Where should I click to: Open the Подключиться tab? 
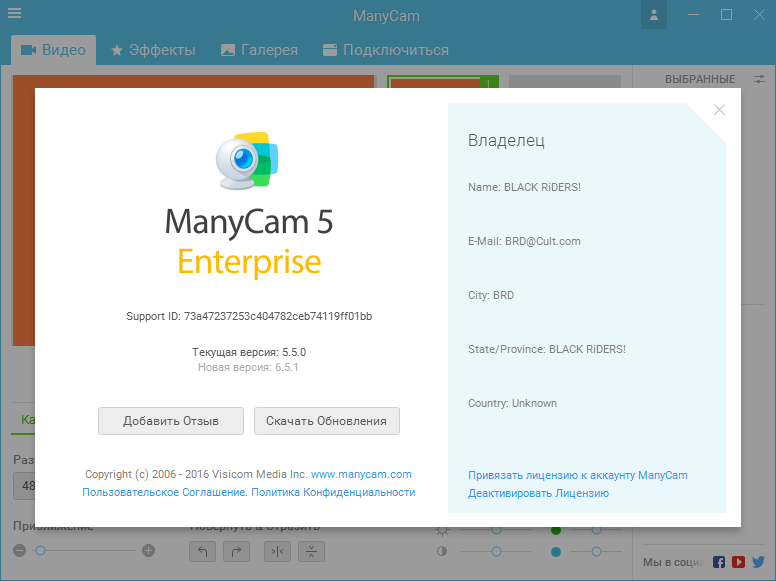tap(385, 50)
